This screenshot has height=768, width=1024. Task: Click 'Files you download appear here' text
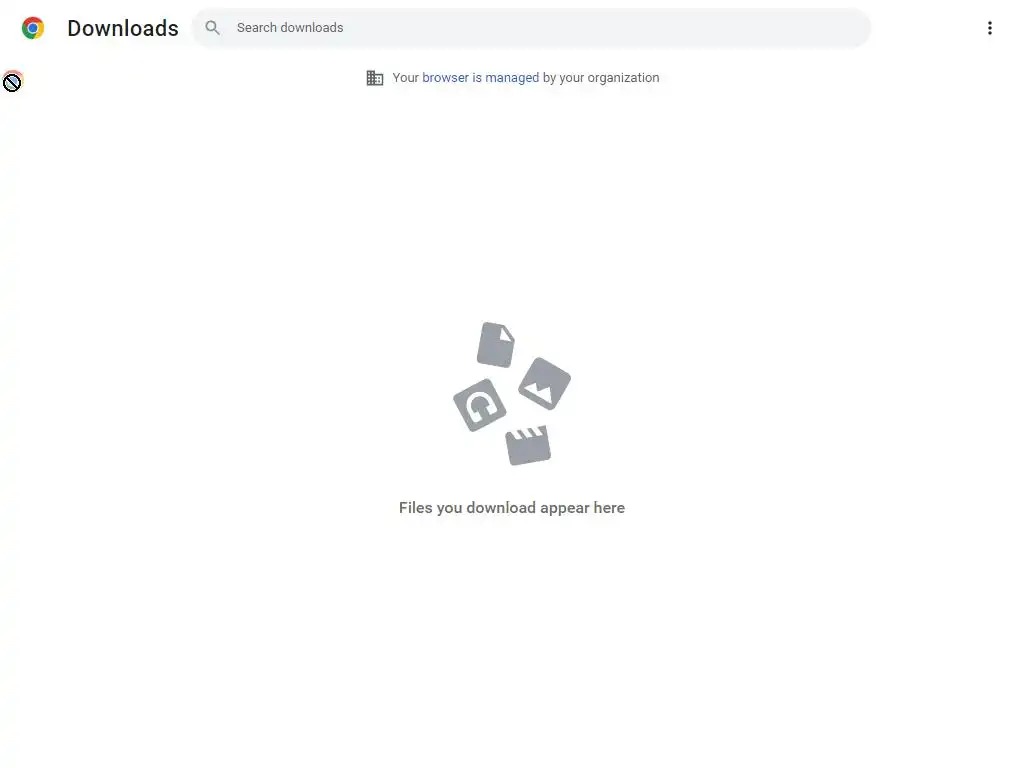click(512, 507)
